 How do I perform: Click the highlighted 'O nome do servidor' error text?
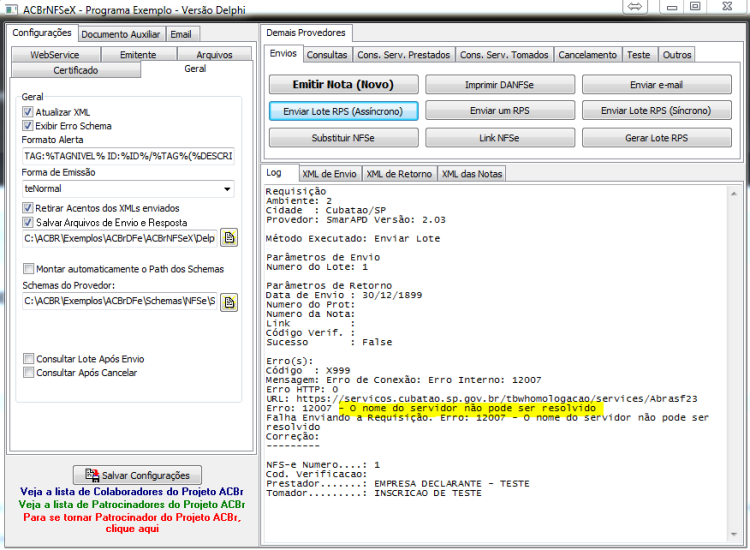467,408
